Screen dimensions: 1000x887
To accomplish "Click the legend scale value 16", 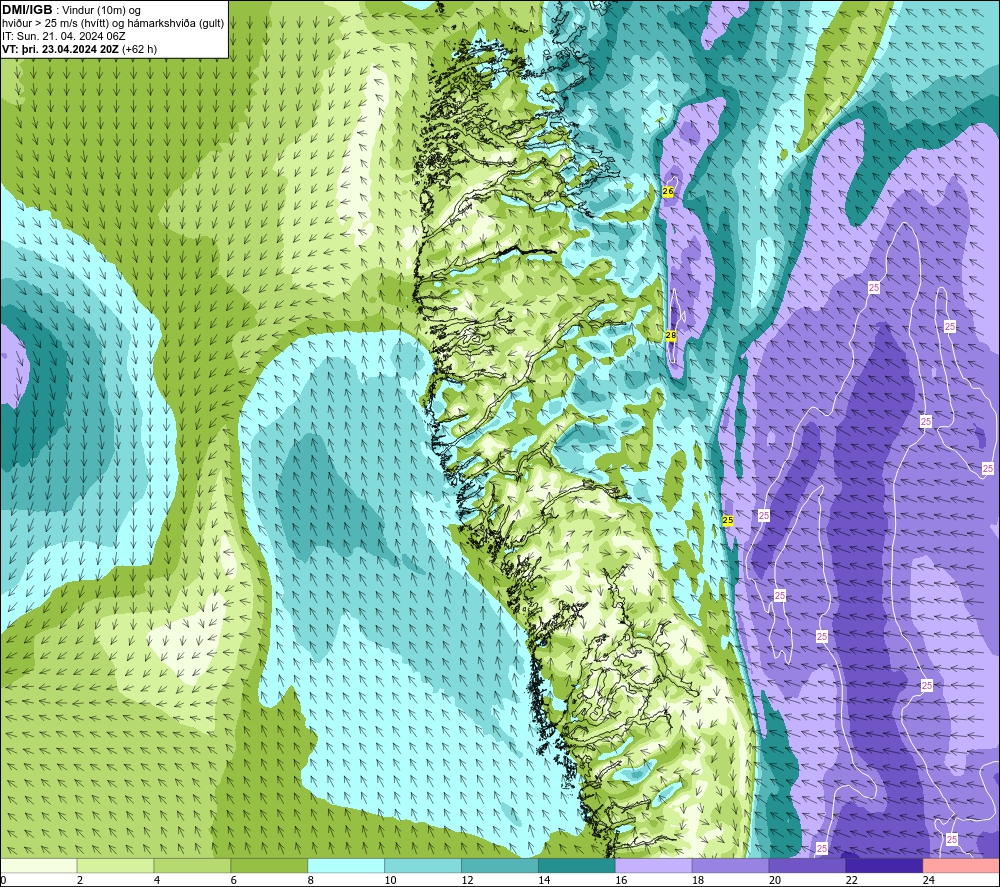I will coord(621,880).
